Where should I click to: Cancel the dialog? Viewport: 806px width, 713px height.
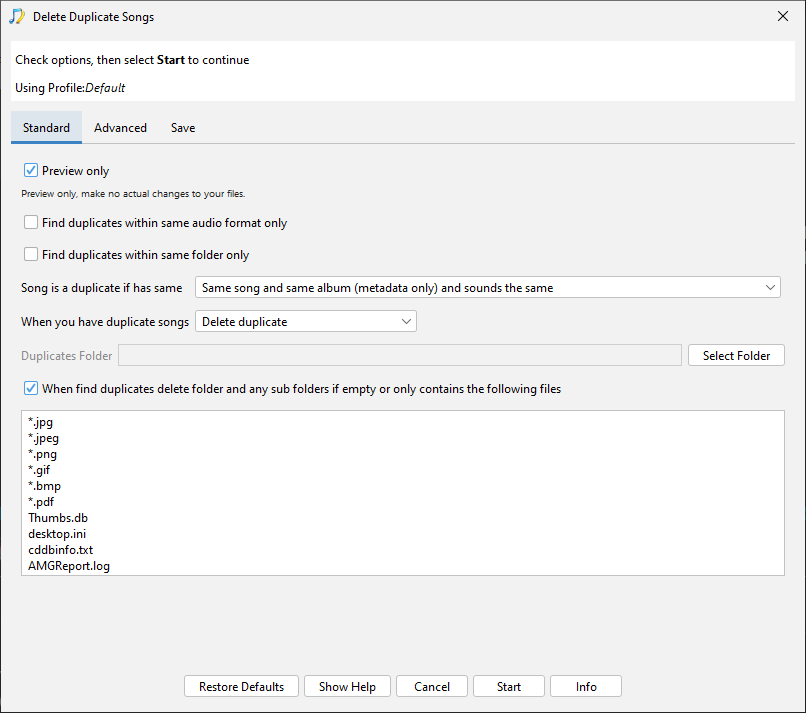click(x=432, y=686)
